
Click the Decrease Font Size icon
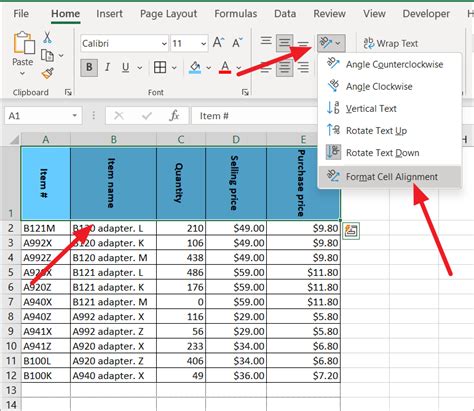coord(237,43)
